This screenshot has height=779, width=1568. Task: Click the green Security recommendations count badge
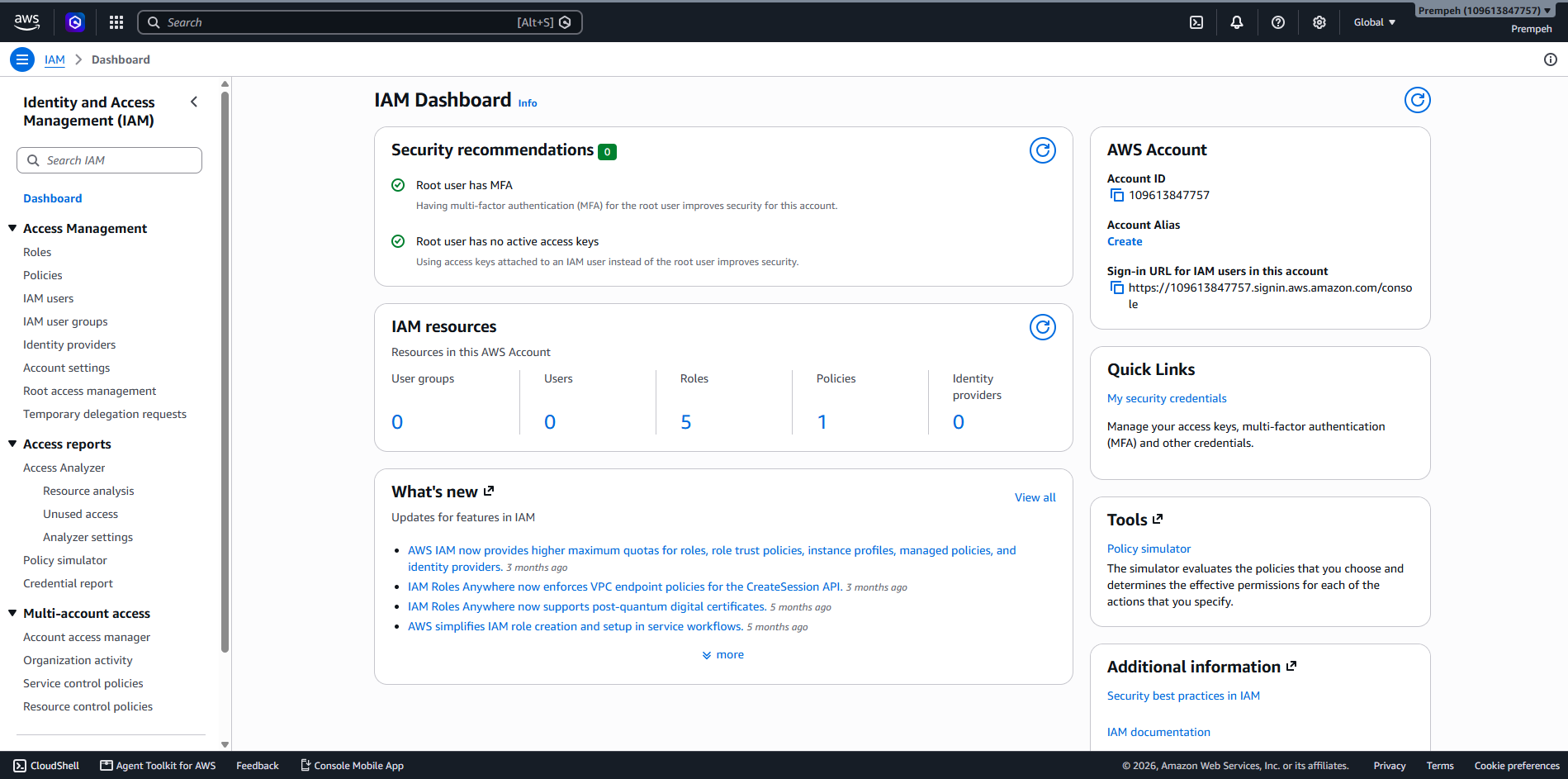click(x=607, y=151)
